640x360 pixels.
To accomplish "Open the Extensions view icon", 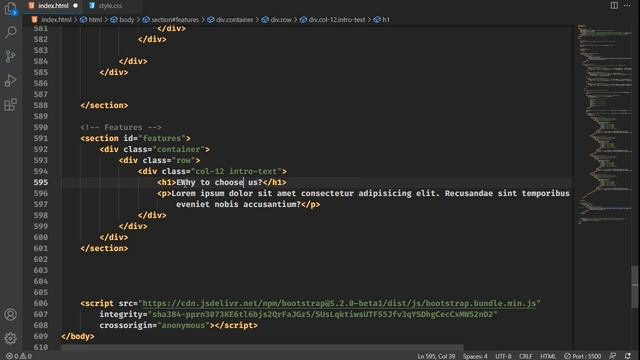I will tap(11, 104).
